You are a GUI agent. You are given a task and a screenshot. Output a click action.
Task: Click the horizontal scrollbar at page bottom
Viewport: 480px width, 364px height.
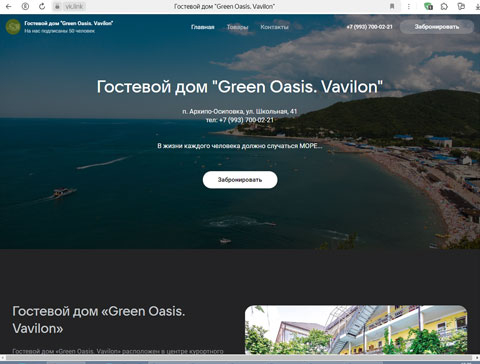coord(240,358)
